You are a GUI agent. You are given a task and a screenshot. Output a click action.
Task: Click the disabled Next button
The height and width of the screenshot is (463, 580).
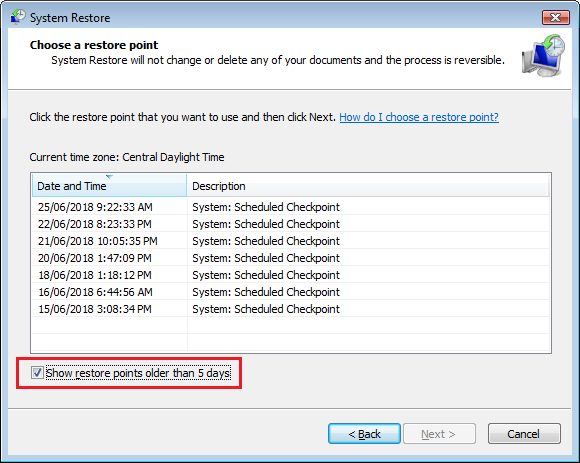point(439,433)
